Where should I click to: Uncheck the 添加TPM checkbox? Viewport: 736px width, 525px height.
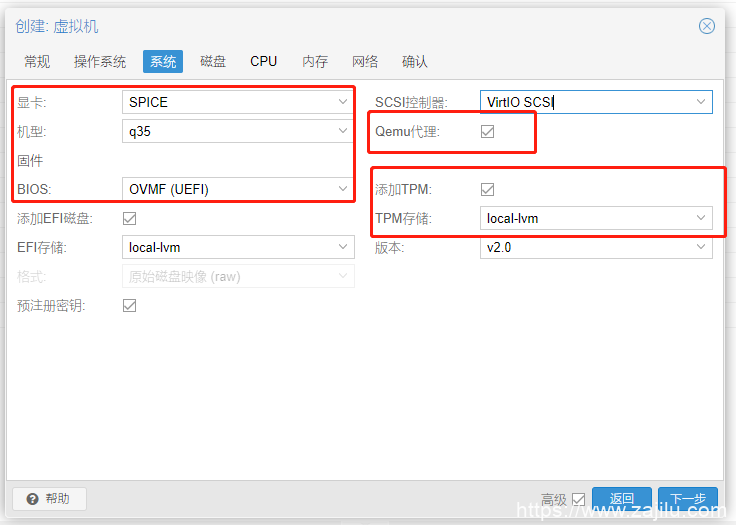(488, 189)
